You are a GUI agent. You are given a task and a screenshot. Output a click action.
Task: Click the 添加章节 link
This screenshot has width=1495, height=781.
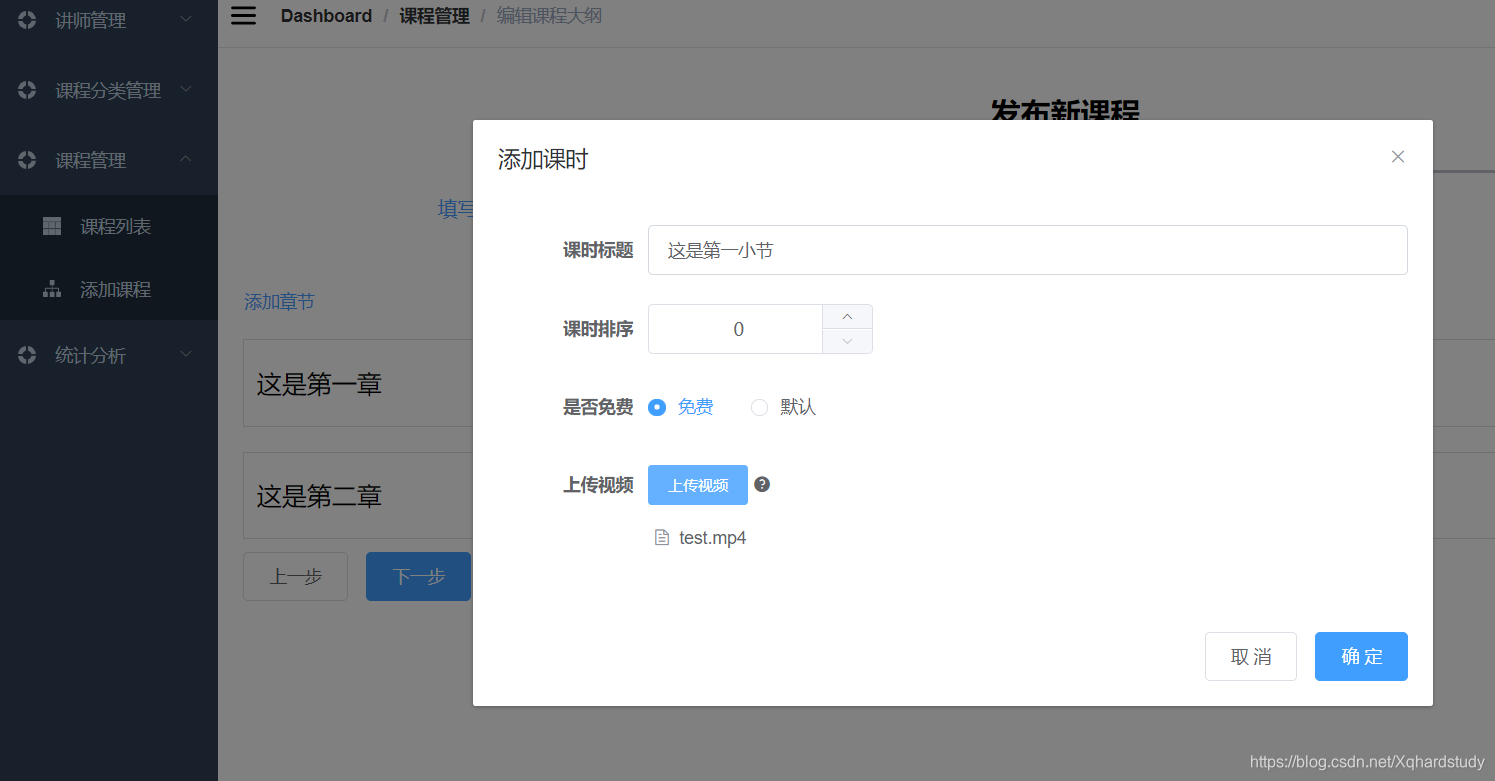click(x=279, y=301)
